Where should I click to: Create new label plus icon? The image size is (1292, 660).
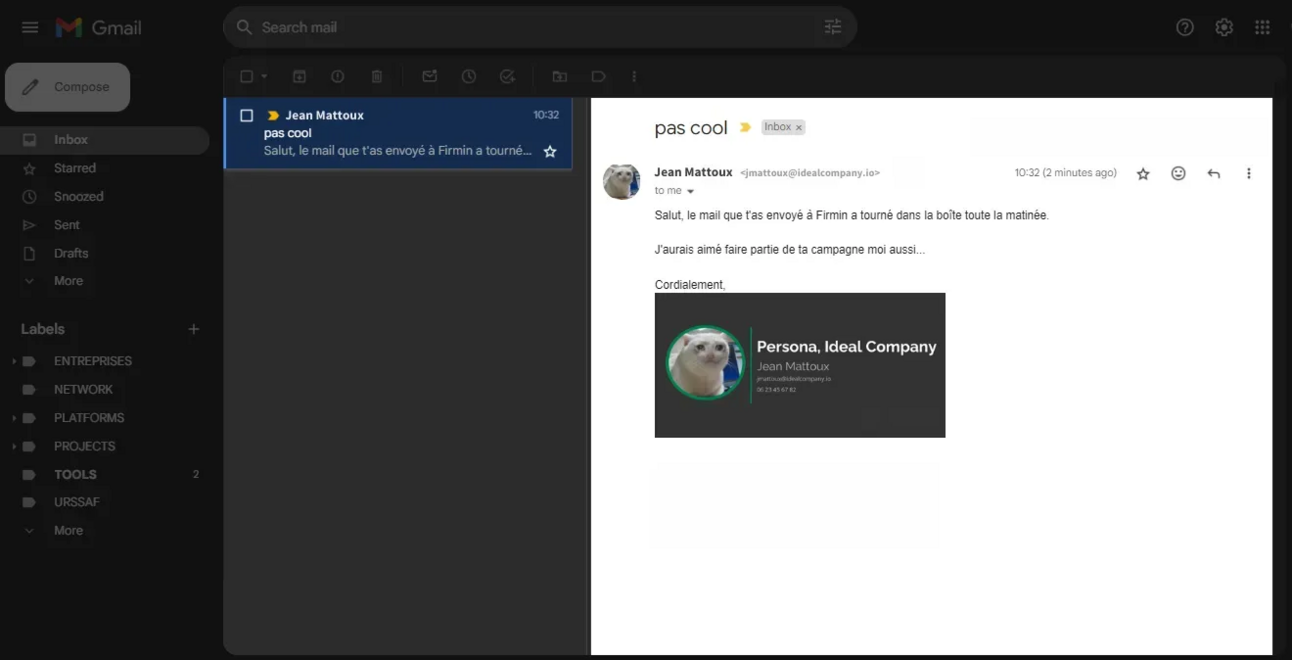[194, 329]
